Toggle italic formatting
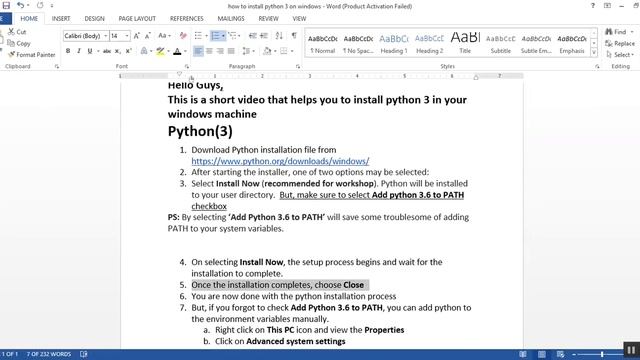The image size is (640, 360). (x=79, y=51)
